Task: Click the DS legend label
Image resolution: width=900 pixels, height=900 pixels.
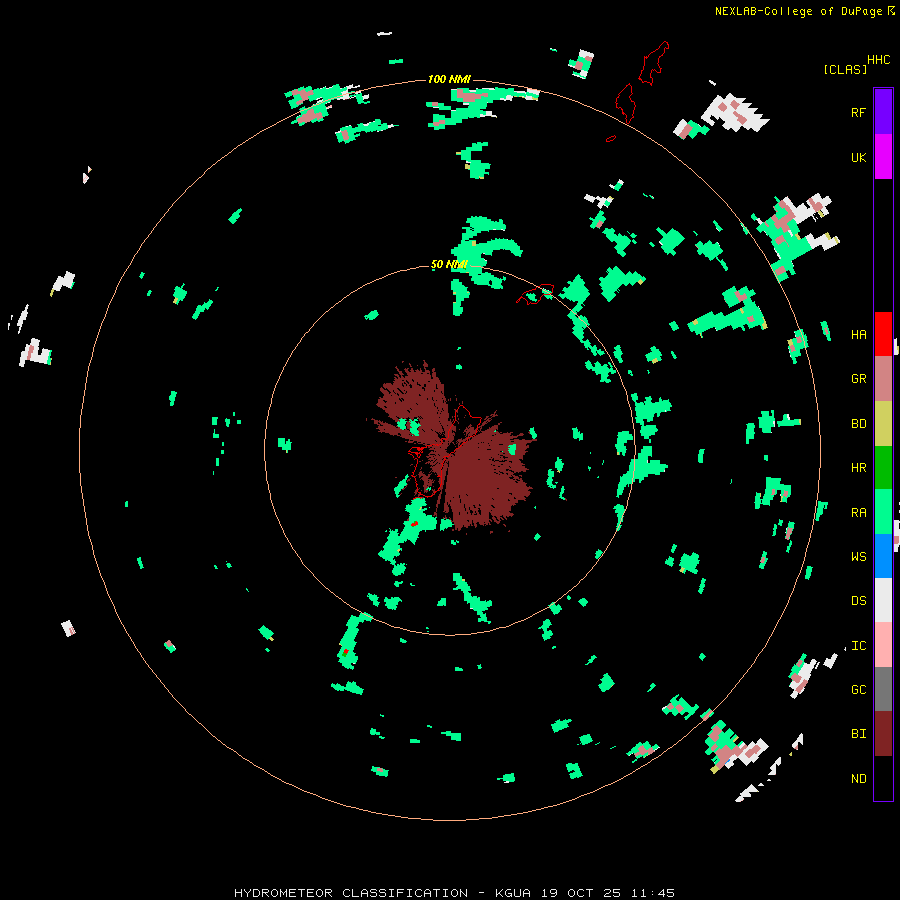Action: coord(858,601)
